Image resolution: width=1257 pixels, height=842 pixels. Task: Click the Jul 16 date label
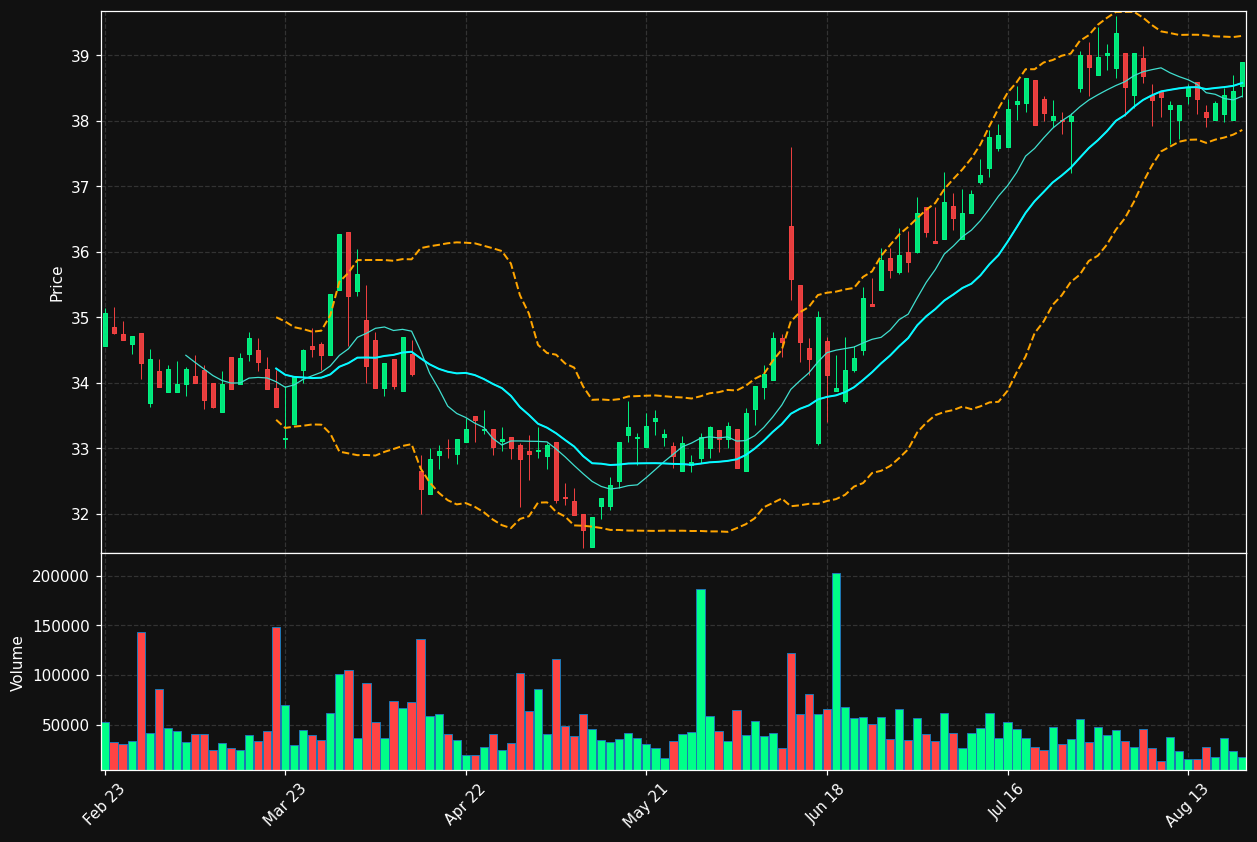click(x=1007, y=804)
